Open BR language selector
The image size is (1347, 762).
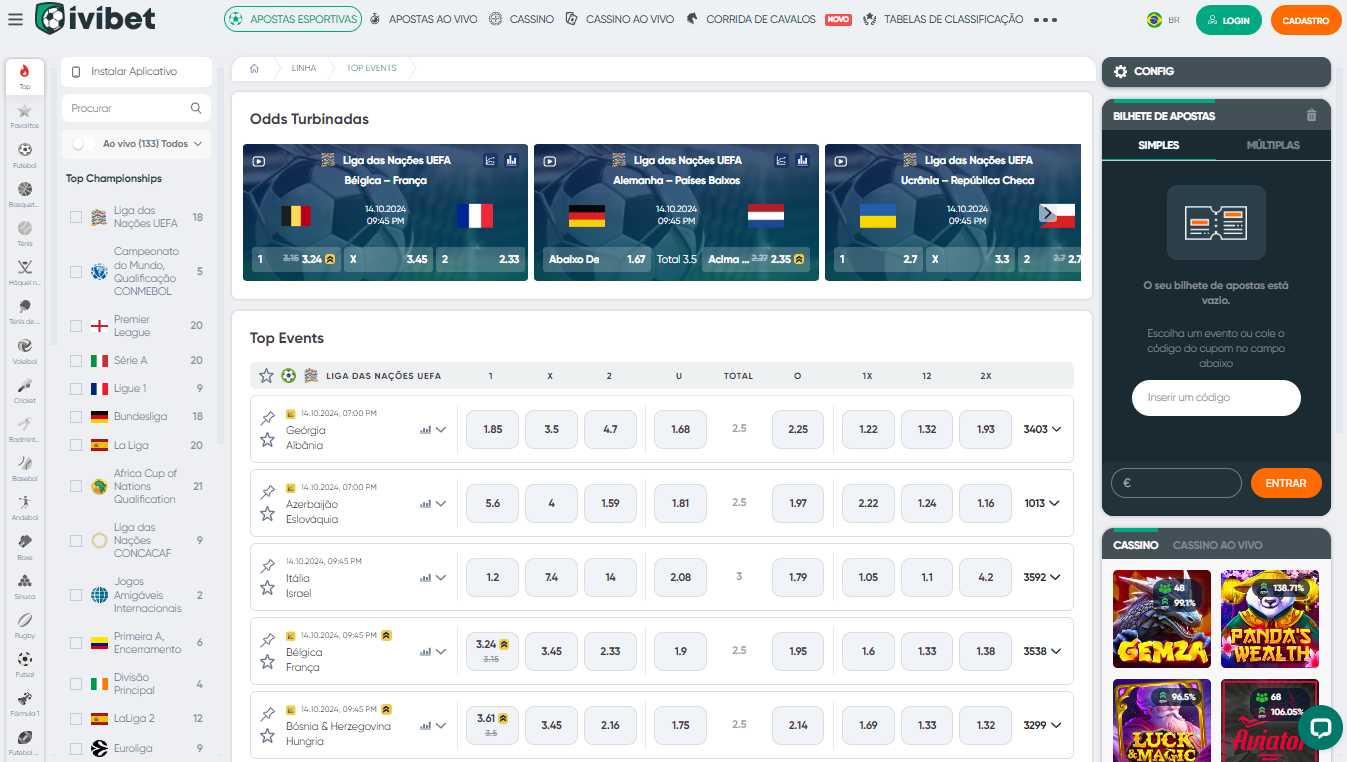pos(1163,20)
